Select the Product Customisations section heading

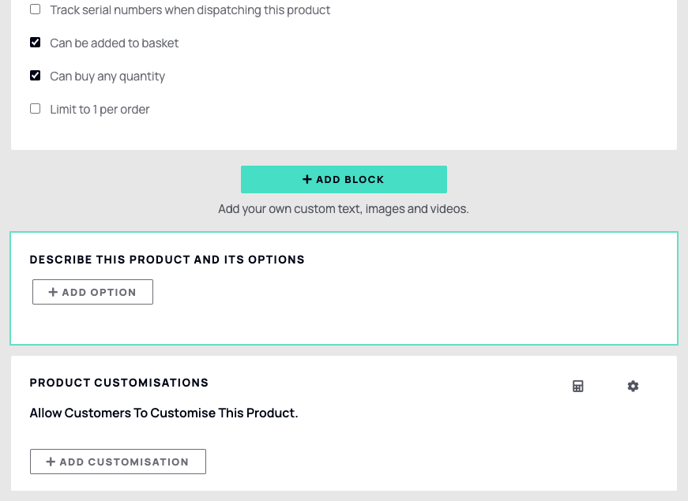pos(119,383)
